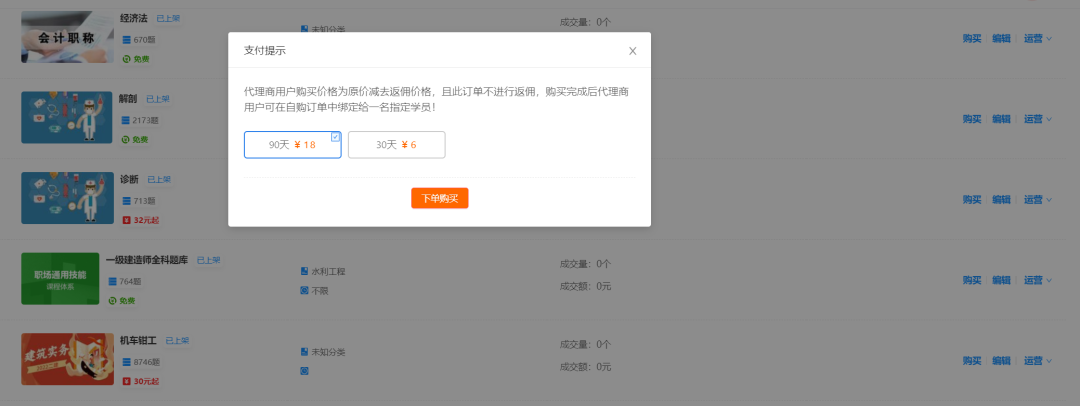Viewport: 1080px width, 406px height.
Task: Click the 机车钳工 title
Action: [x=138, y=341]
